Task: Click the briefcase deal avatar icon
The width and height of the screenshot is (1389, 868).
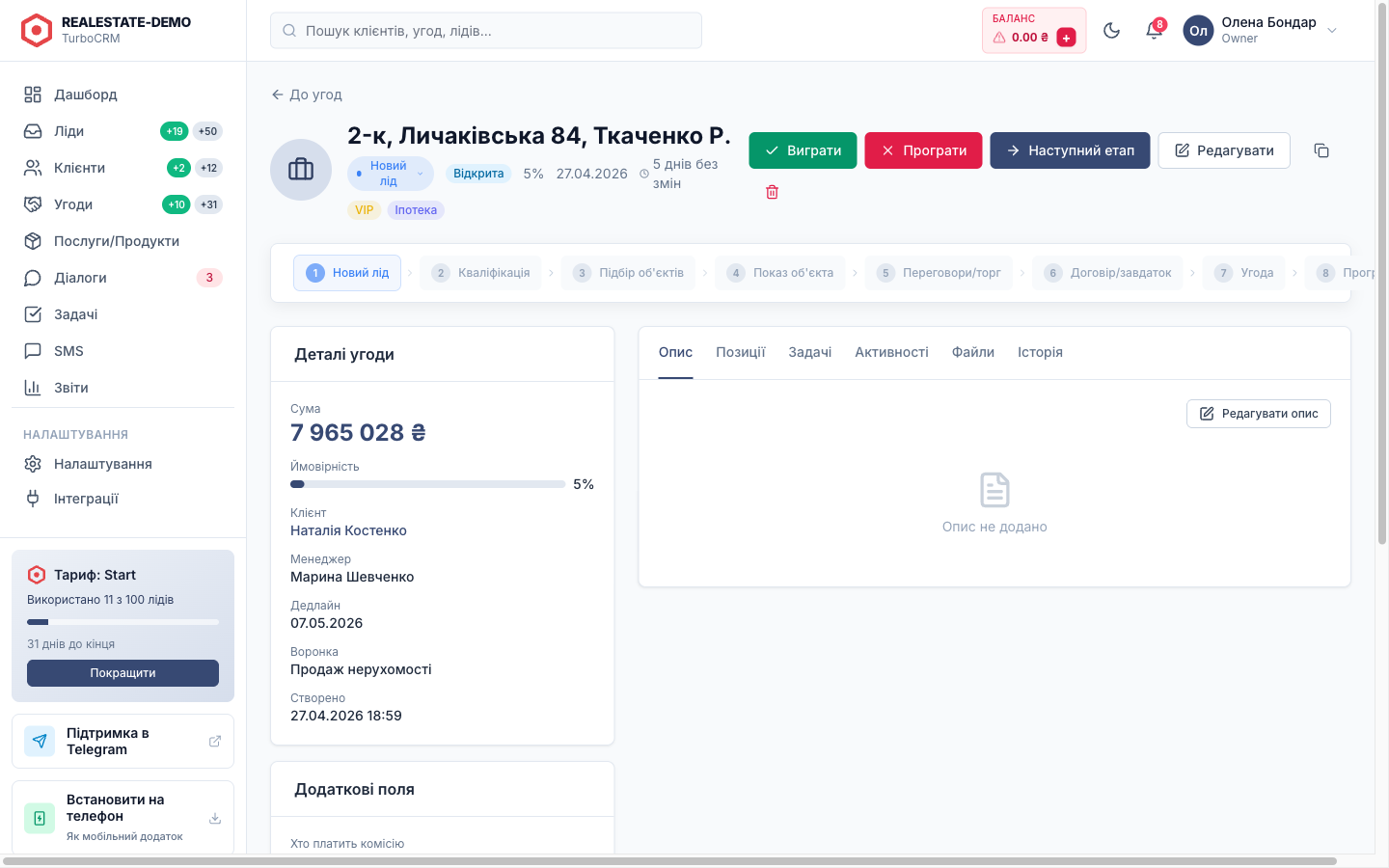Action: point(301,170)
